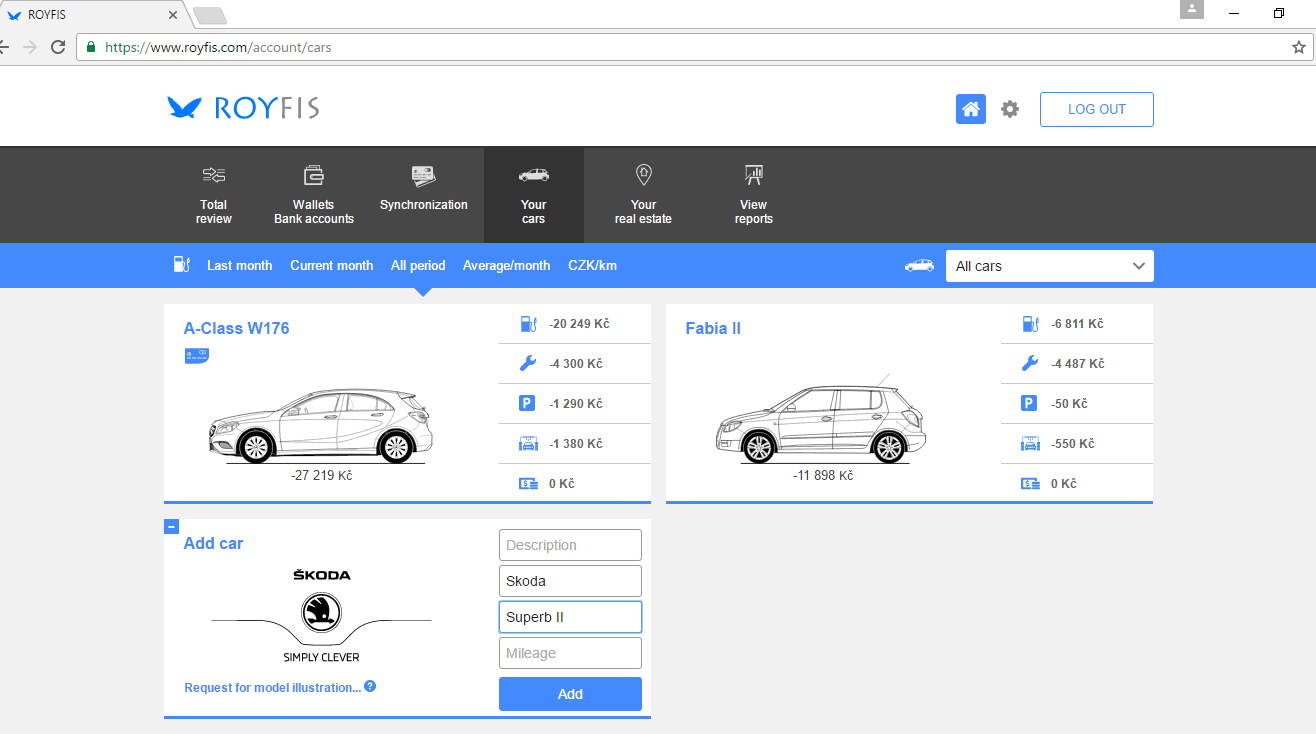Click the car wash icon for -1 380 Kč
This screenshot has height=734, width=1316.
click(x=528, y=444)
